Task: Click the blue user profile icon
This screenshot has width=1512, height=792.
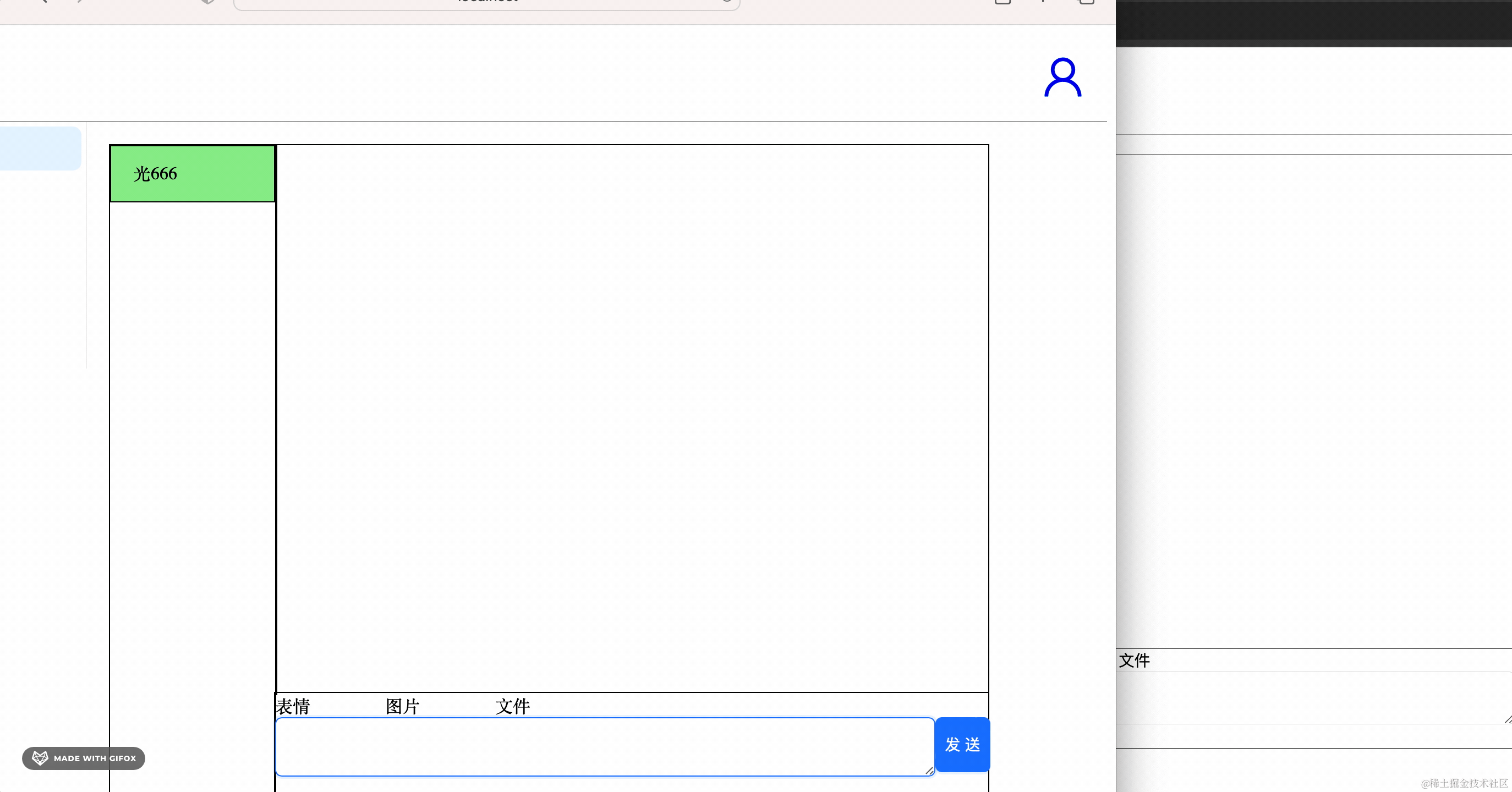Action: point(1062,78)
